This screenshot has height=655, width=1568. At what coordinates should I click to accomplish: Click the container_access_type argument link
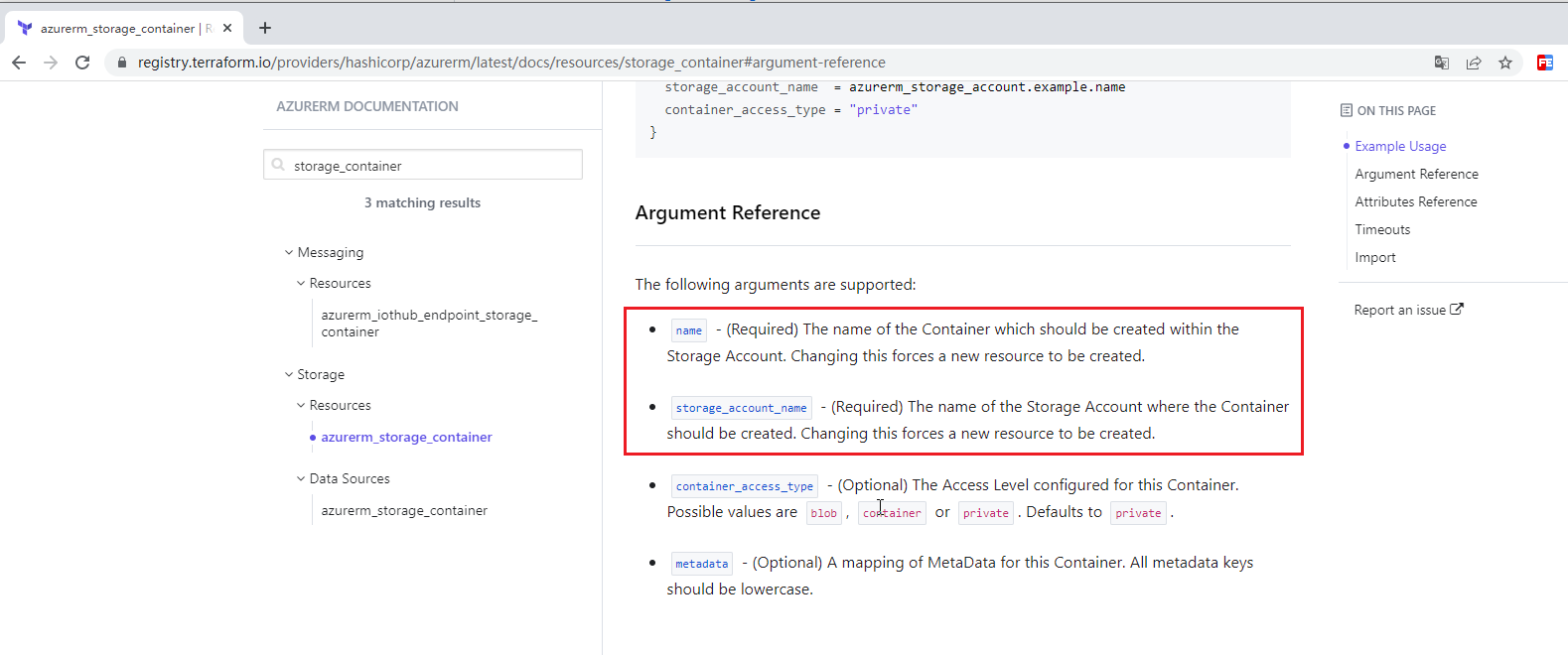click(x=745, y=486)
